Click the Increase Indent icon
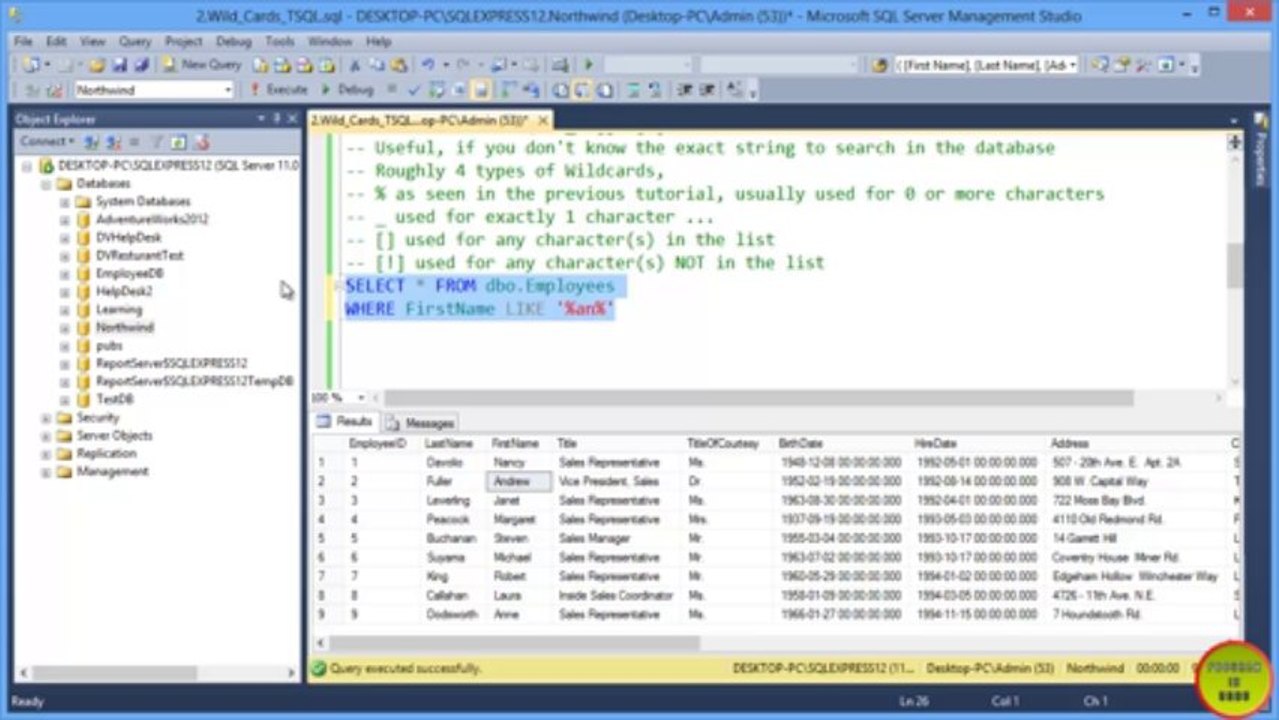 click(706, 90)
